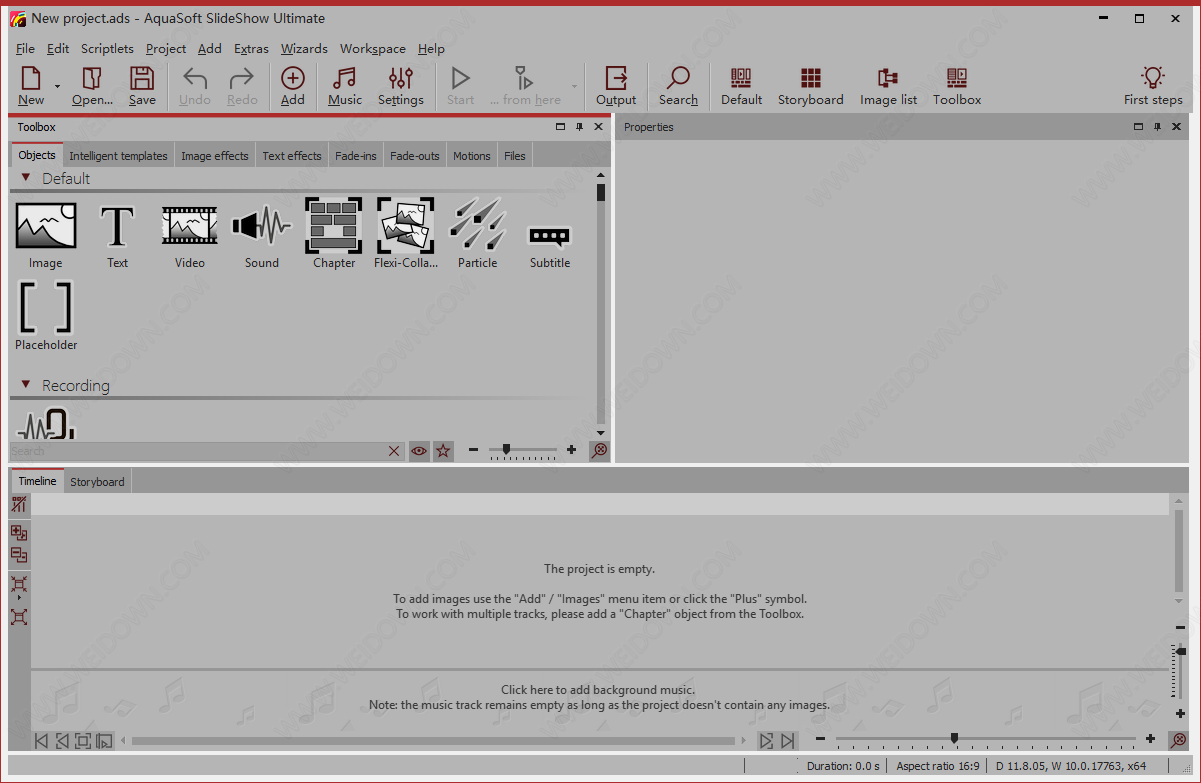
Task: Collapse the Recording section
Action: [26, 385]
